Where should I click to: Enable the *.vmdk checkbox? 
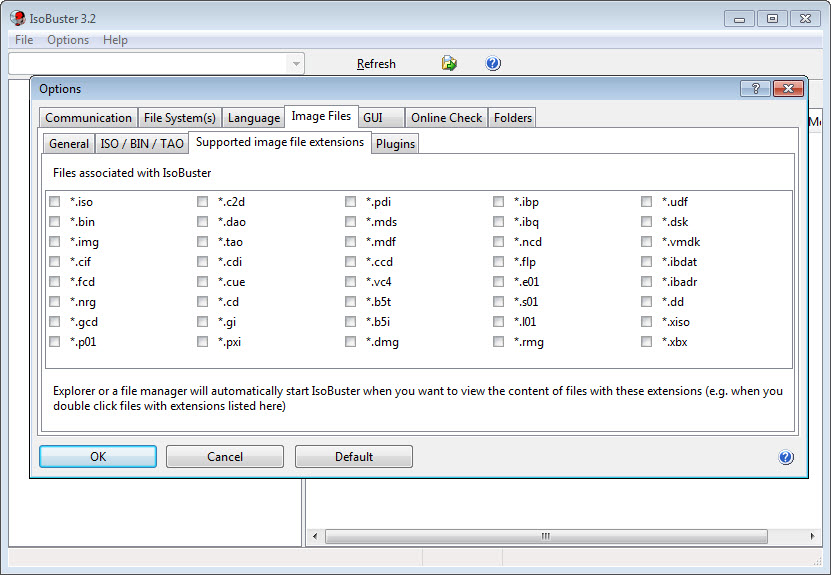pyautogui.click(x=647, y=242)
